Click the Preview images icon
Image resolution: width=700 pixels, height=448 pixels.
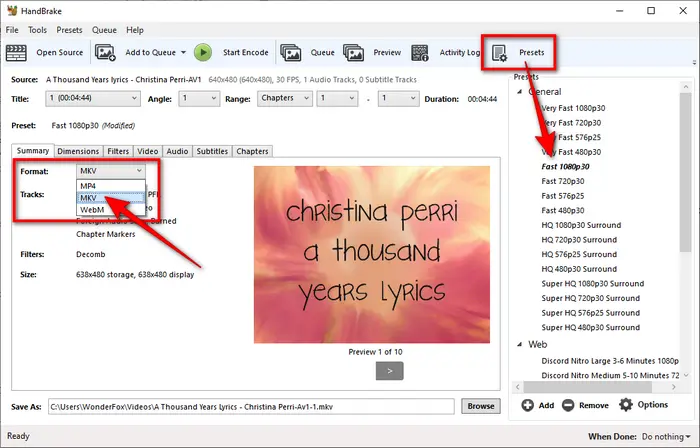(x=354, y=53)
